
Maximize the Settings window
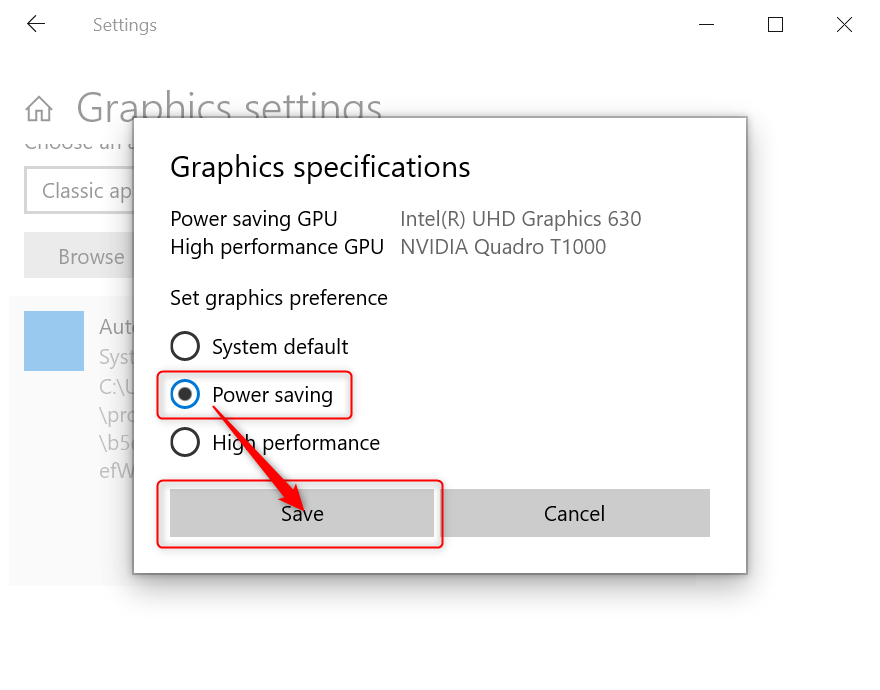tap(774, 24)
